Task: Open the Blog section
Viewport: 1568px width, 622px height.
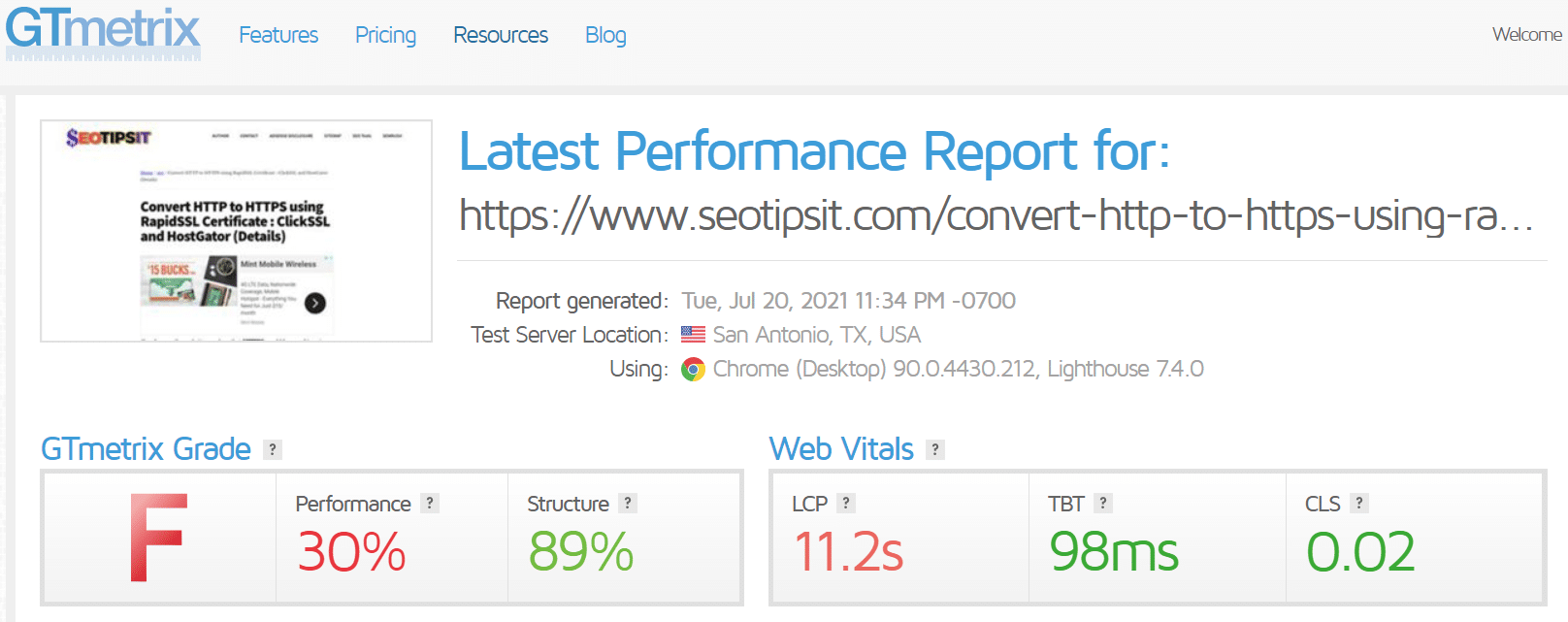Action: pos(605,35)
